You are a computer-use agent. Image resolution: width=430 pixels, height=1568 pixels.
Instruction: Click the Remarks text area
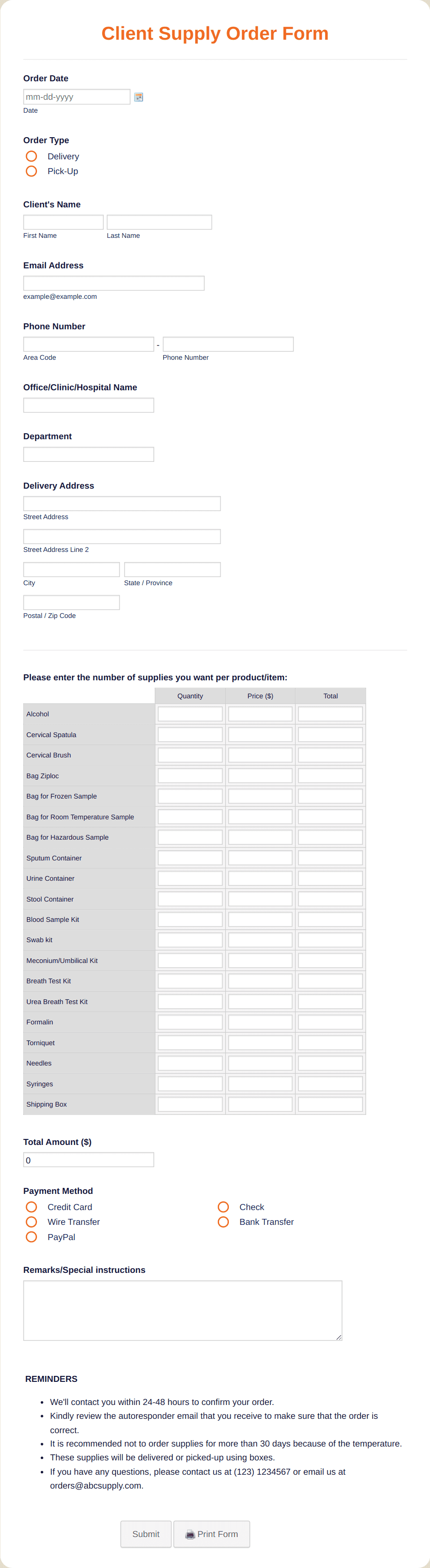[182, 1310]
